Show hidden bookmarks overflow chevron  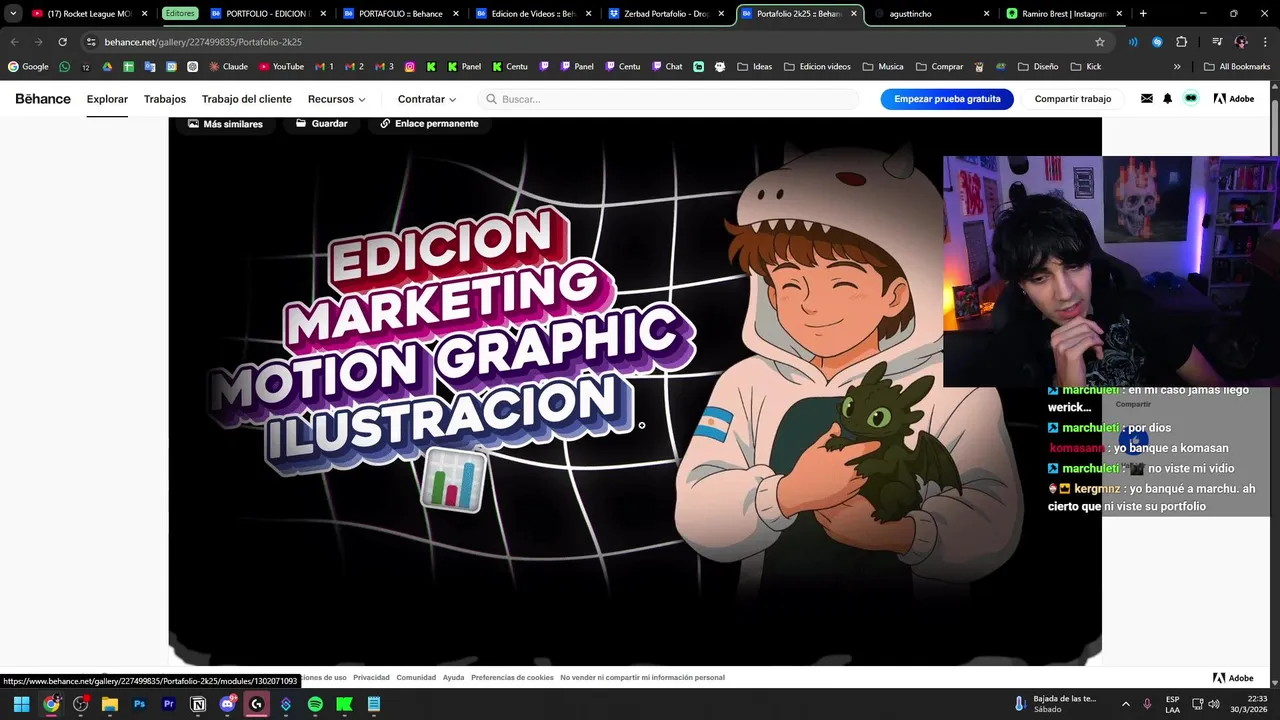(x=1177, y=67)
